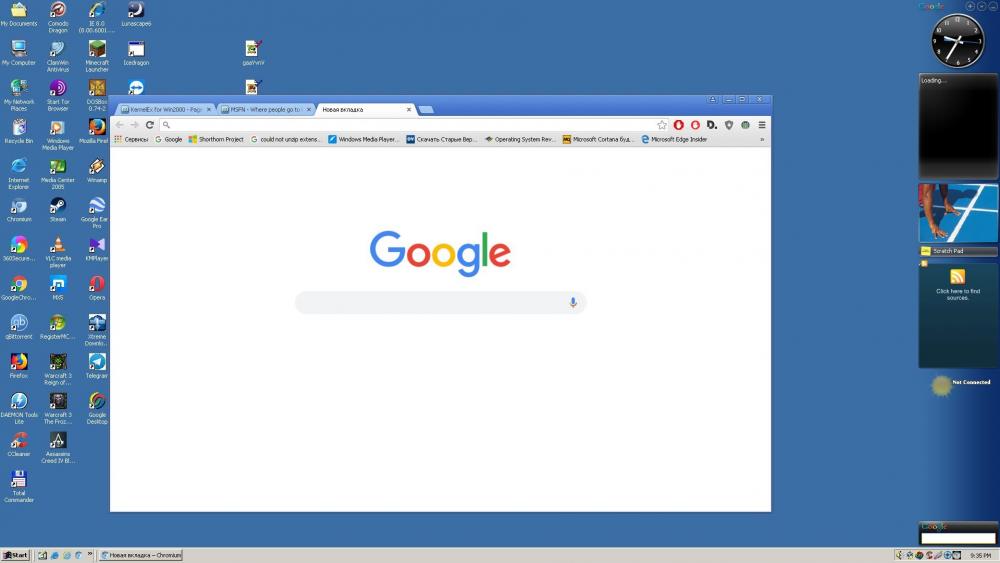Select the Icedragon desktop icon
The image size is (1000, 563).
click(136, 54)
